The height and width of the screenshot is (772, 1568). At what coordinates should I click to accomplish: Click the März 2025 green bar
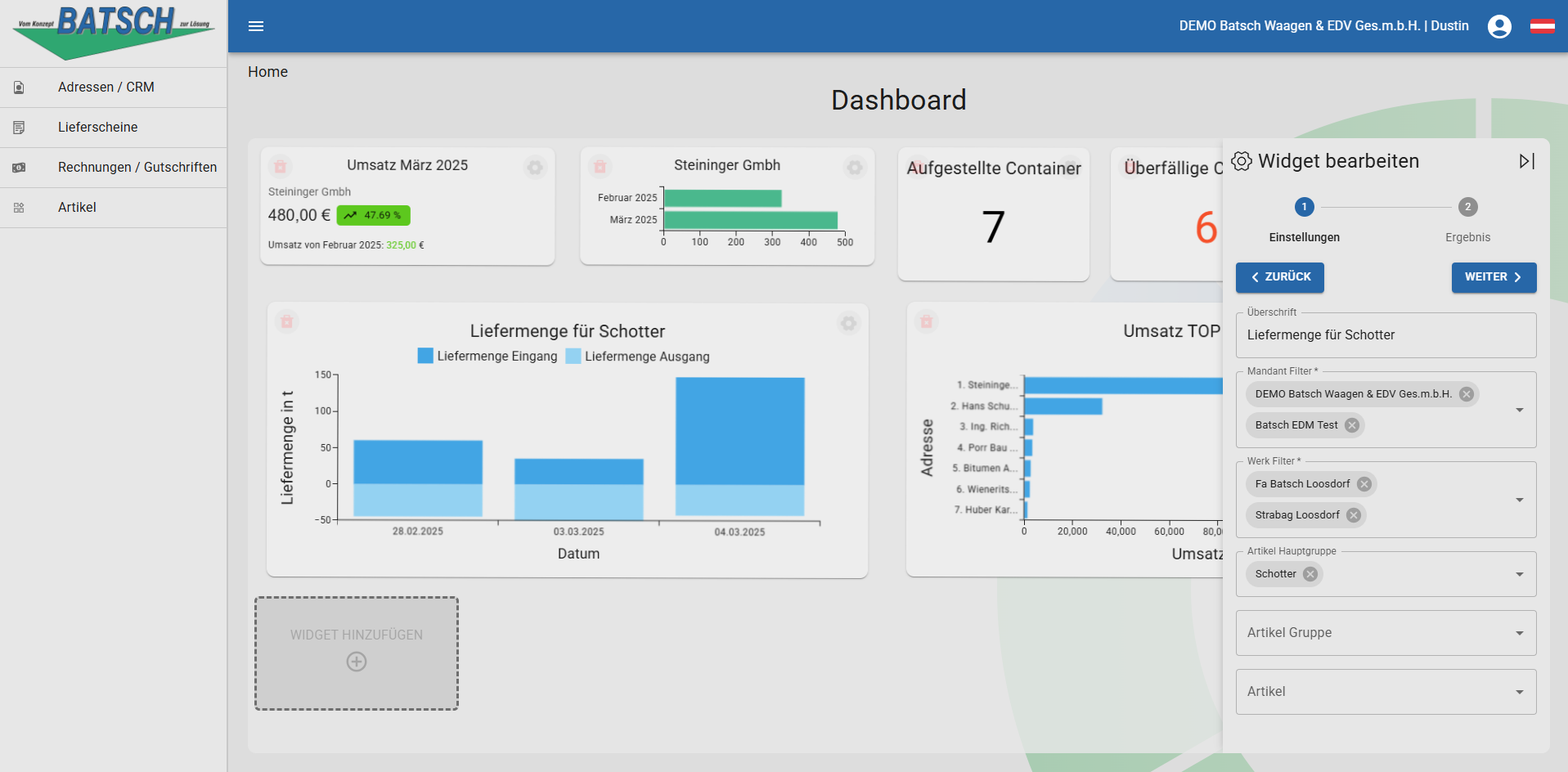click(751, 220)
